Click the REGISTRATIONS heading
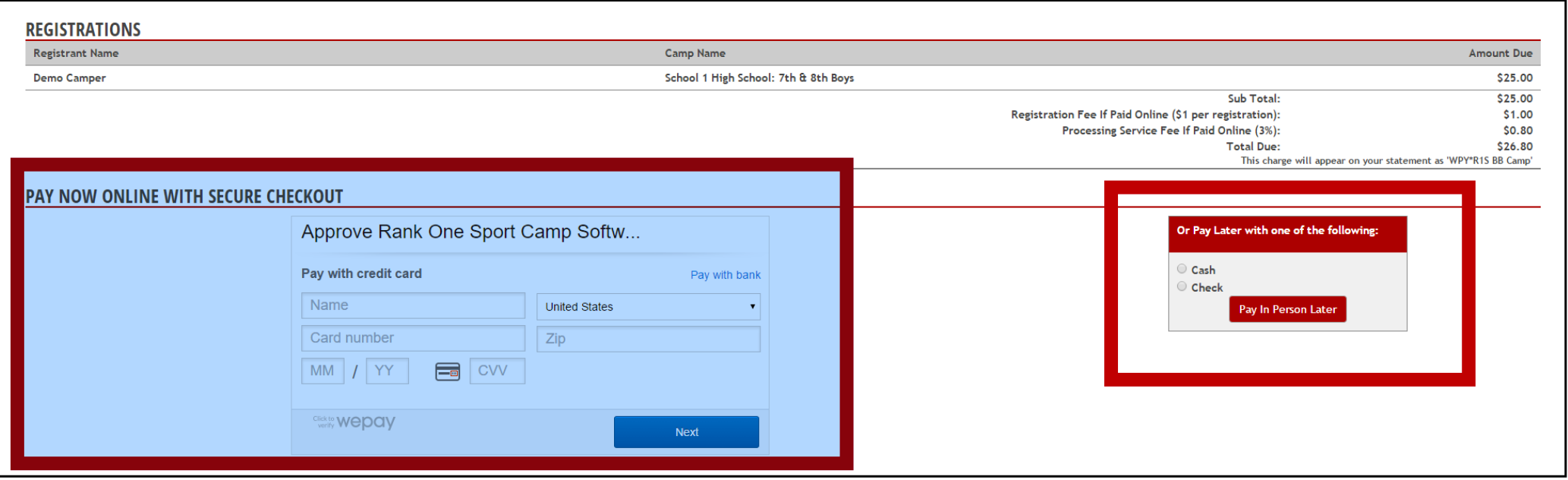 point(83,30)
